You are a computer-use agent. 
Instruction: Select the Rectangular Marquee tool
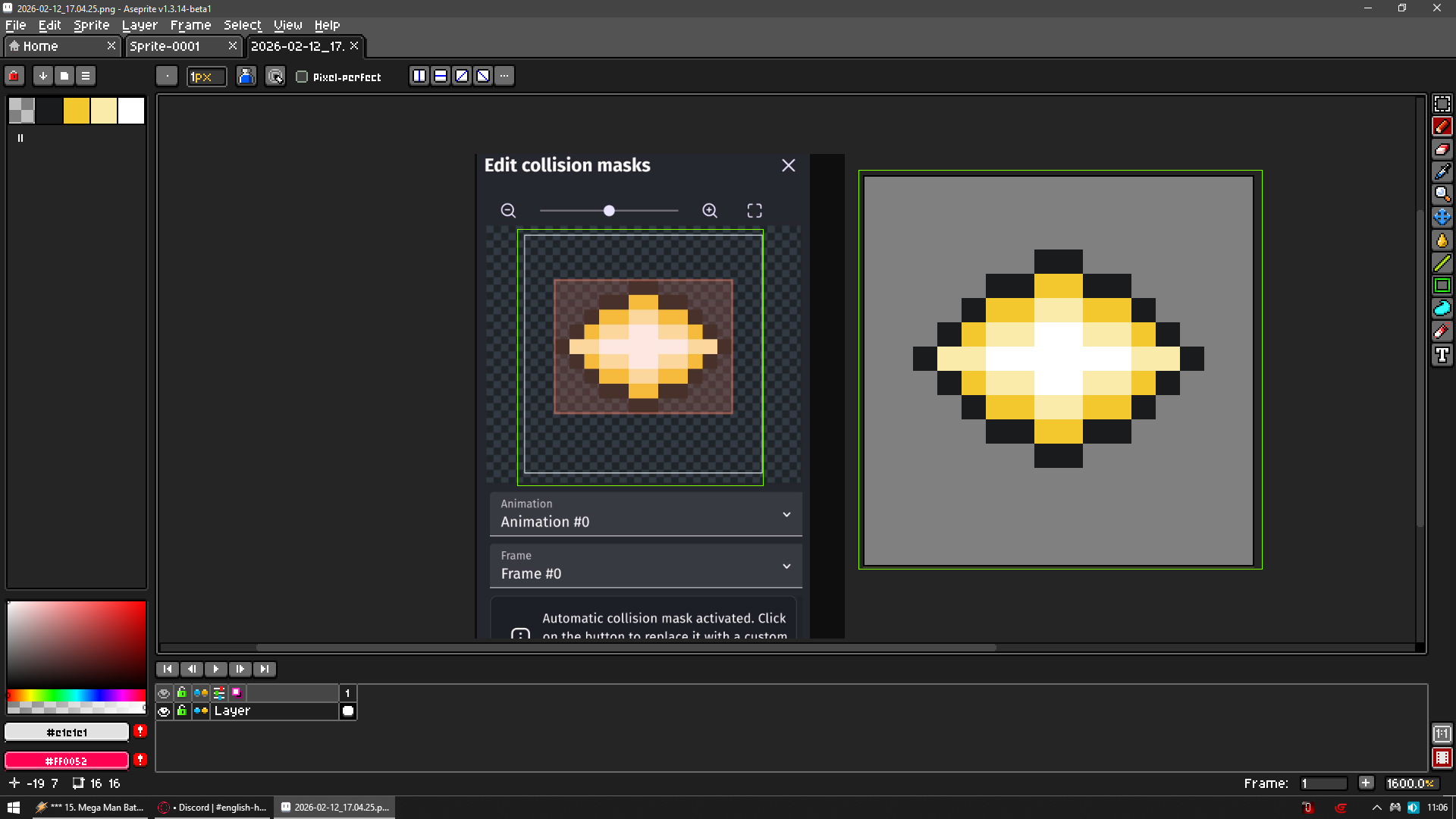1442,104
